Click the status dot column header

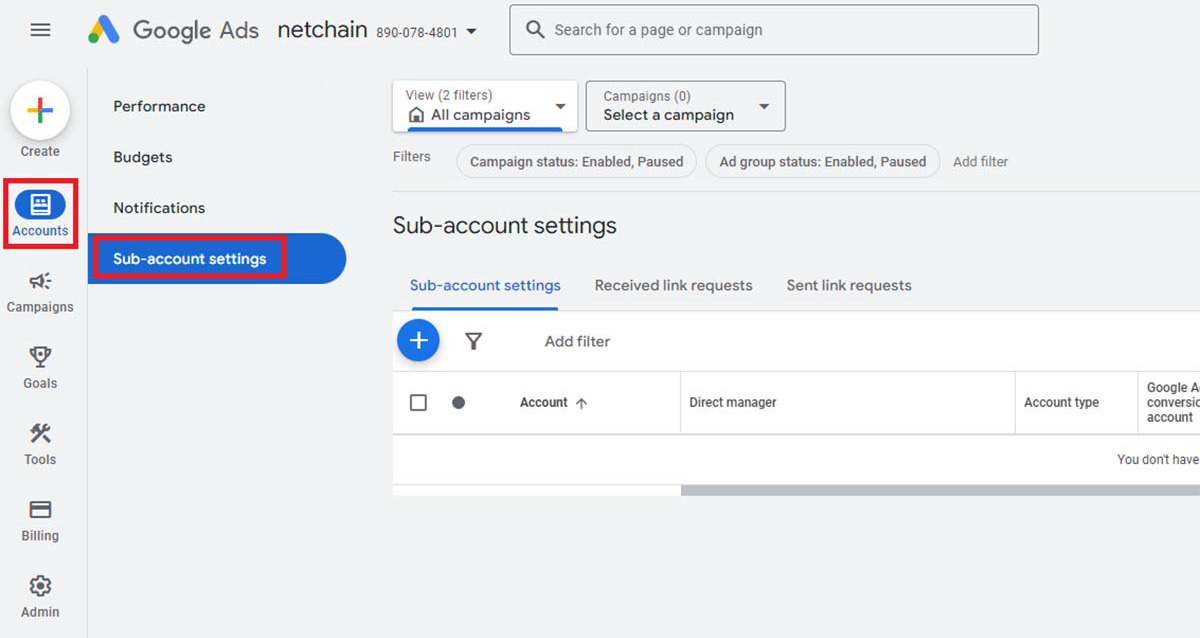458,403
